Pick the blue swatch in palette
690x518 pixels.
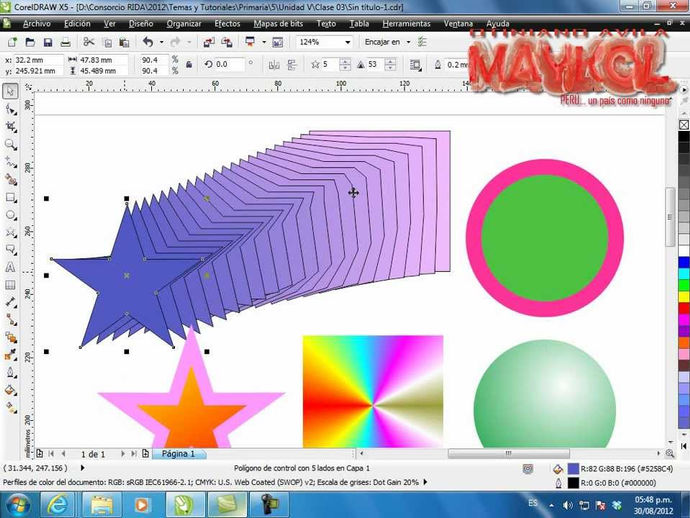pos(684,262)
